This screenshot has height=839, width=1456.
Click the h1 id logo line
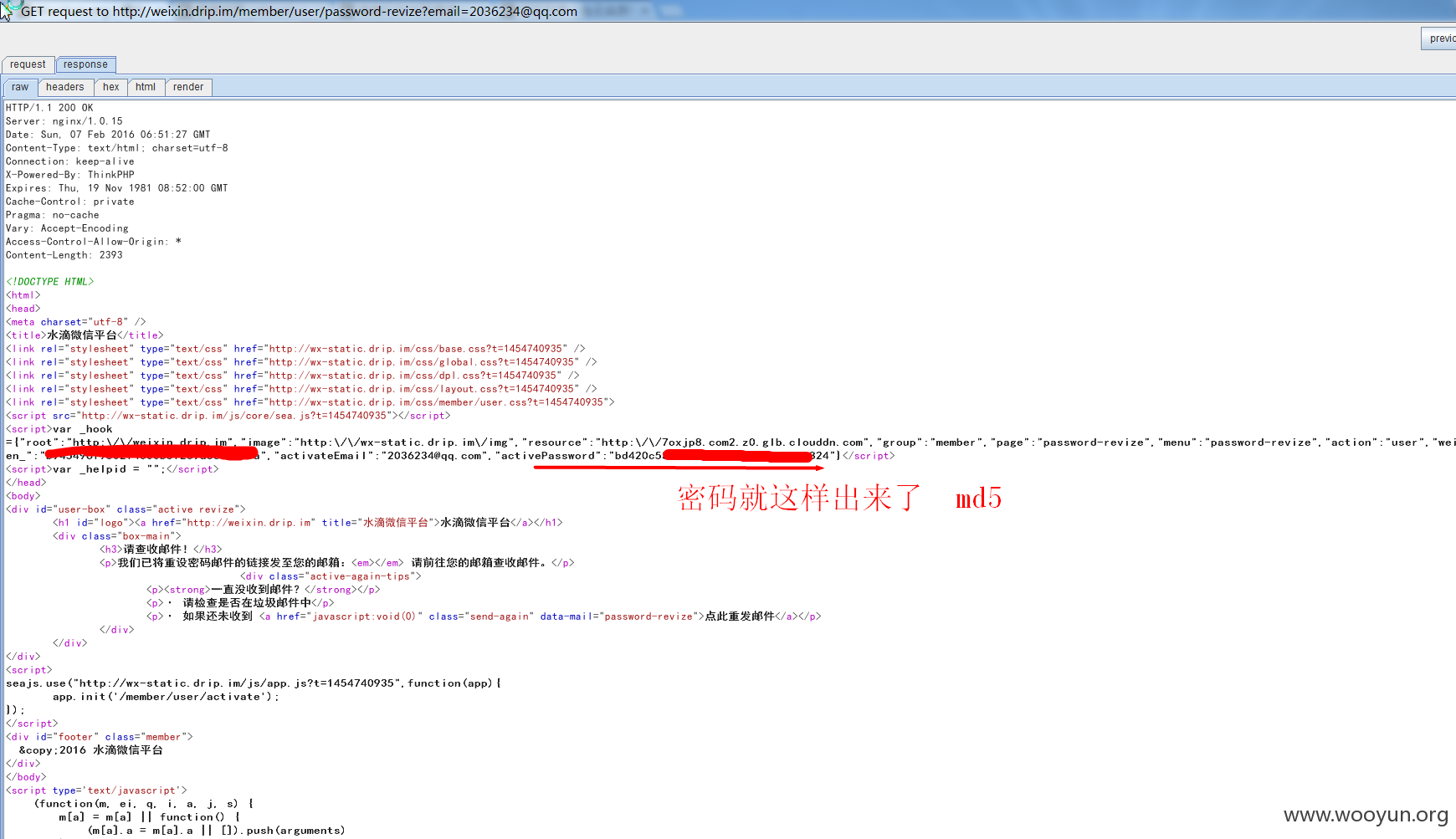(308, 523)
